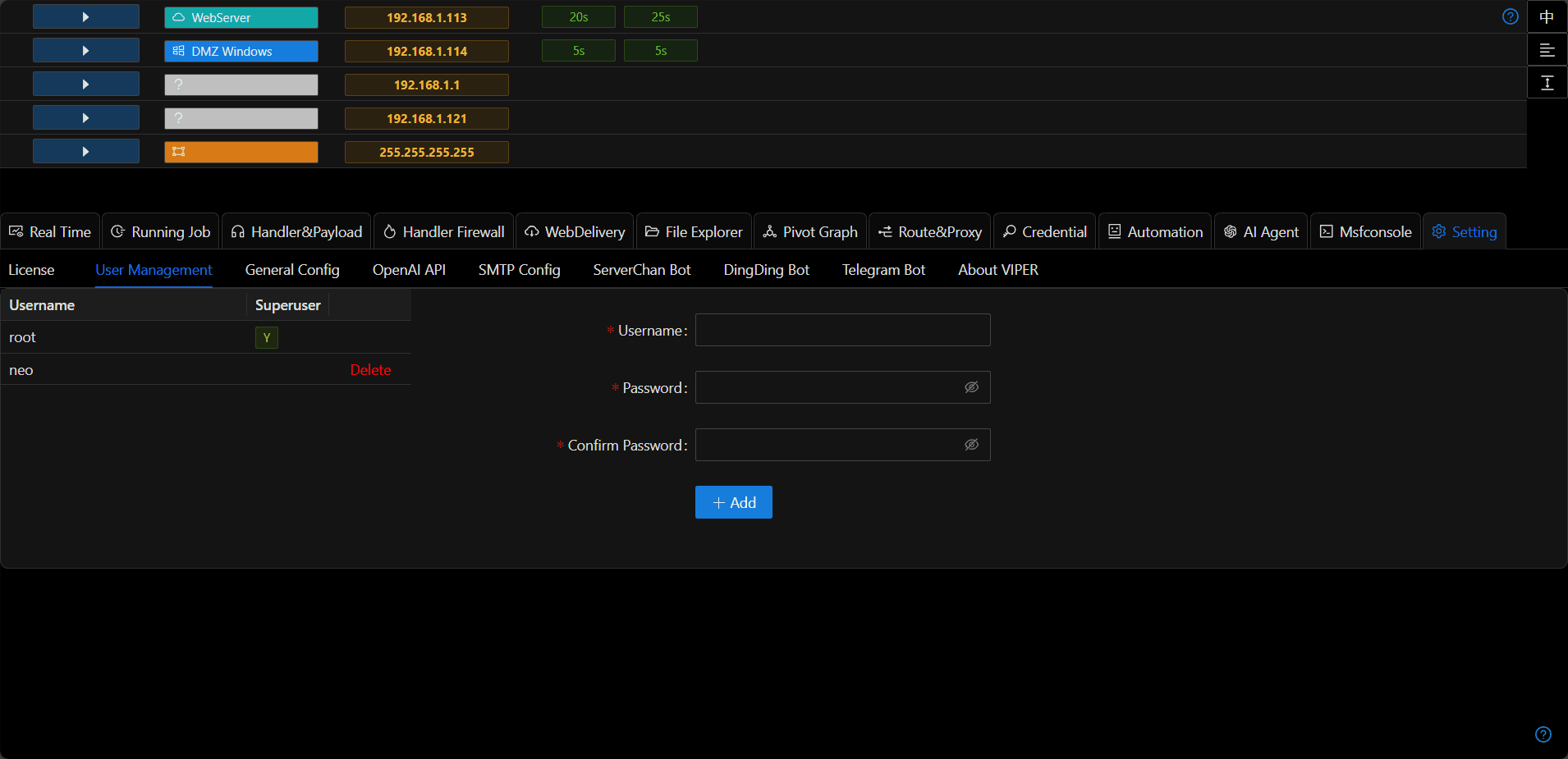Open the Handler Firewall tab
The image size is (1568, 759).
[444, 231]
